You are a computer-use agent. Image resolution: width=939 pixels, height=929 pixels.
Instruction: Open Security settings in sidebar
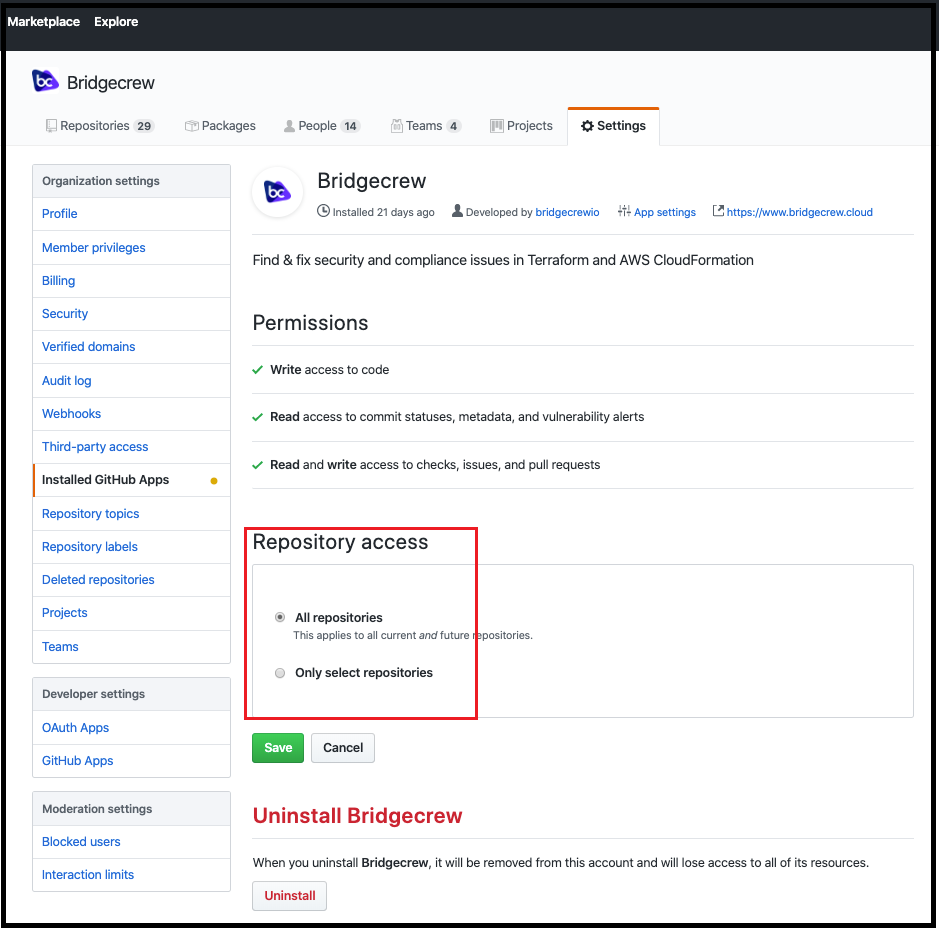(132, 314)
